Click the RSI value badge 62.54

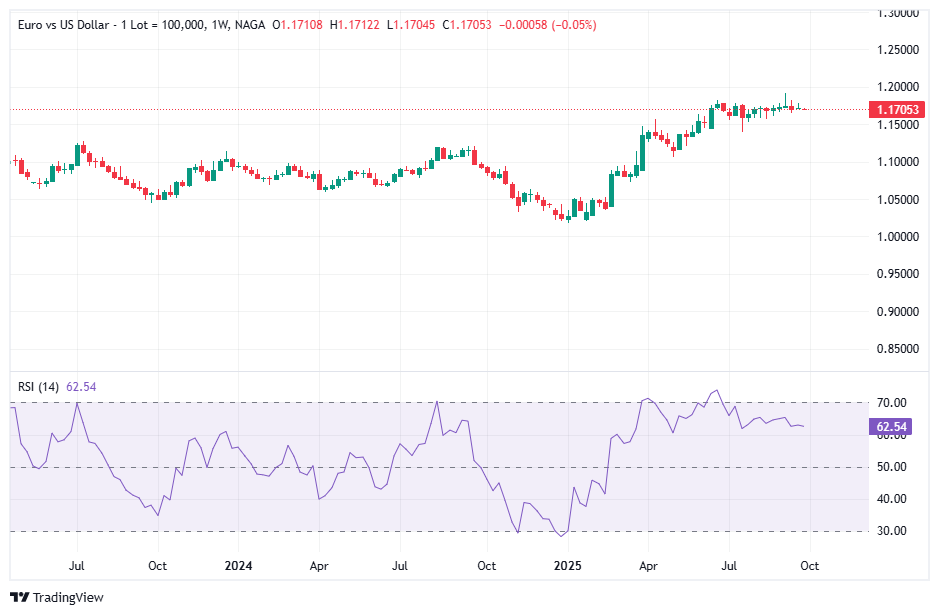[x=893, y=425]
